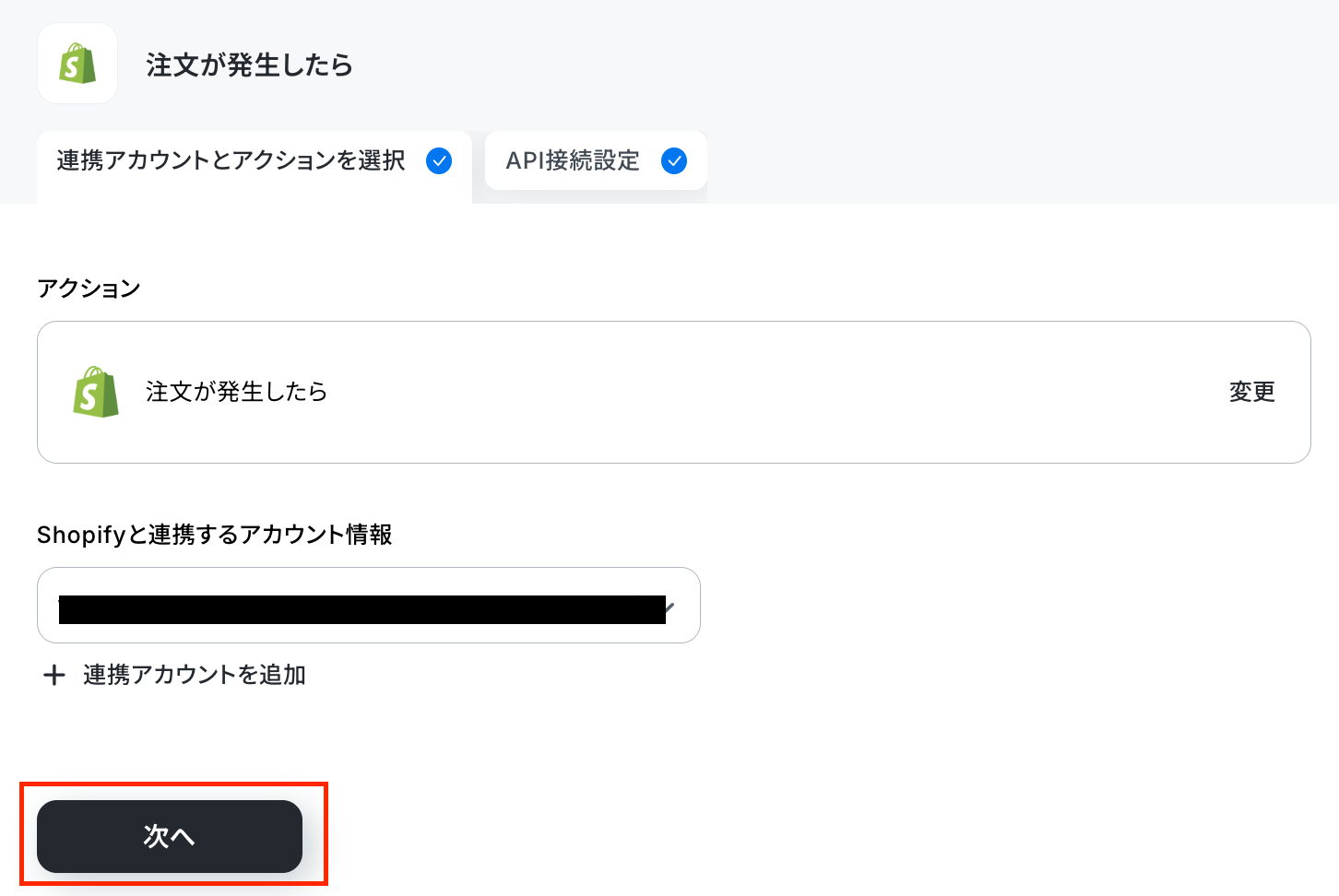Expand the account dropdown using its chevron arrow
Screen dimensions: 1339x896
coord(670,607)
